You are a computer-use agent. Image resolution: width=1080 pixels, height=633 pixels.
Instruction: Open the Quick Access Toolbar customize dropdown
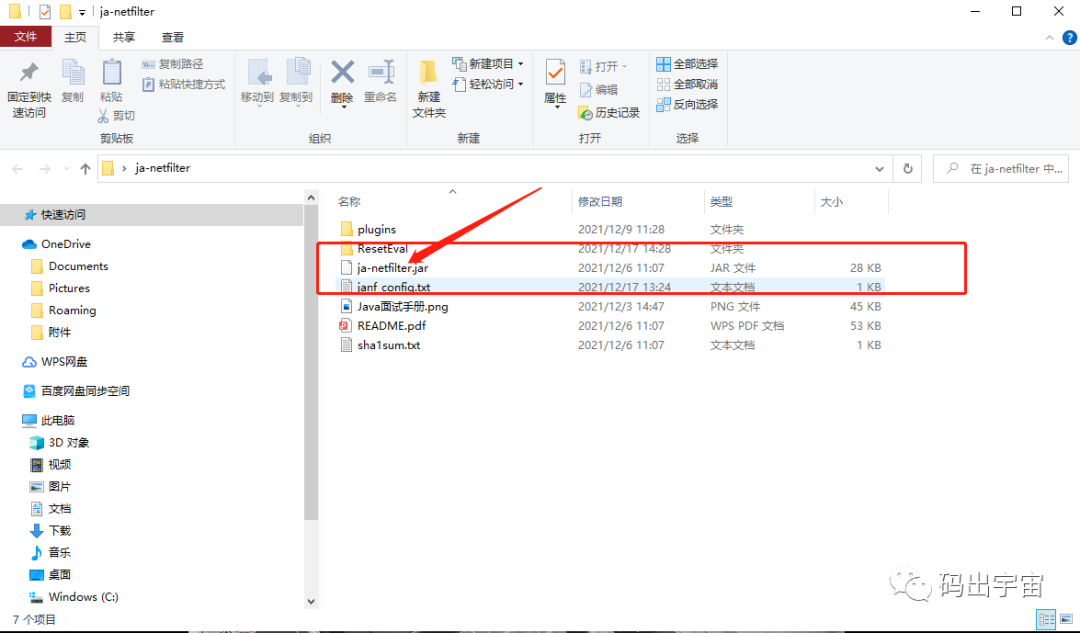coord(82,12)
